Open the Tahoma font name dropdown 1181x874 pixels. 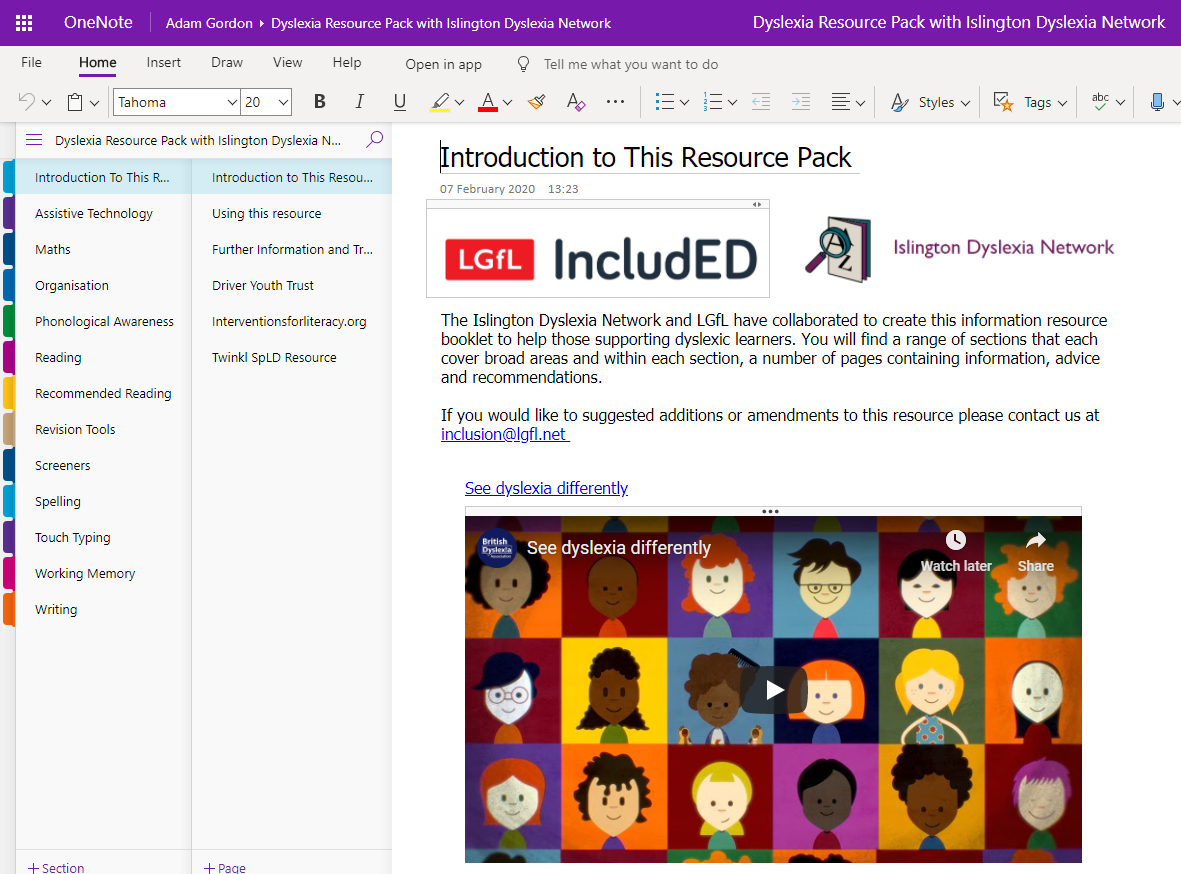[232, 102]
